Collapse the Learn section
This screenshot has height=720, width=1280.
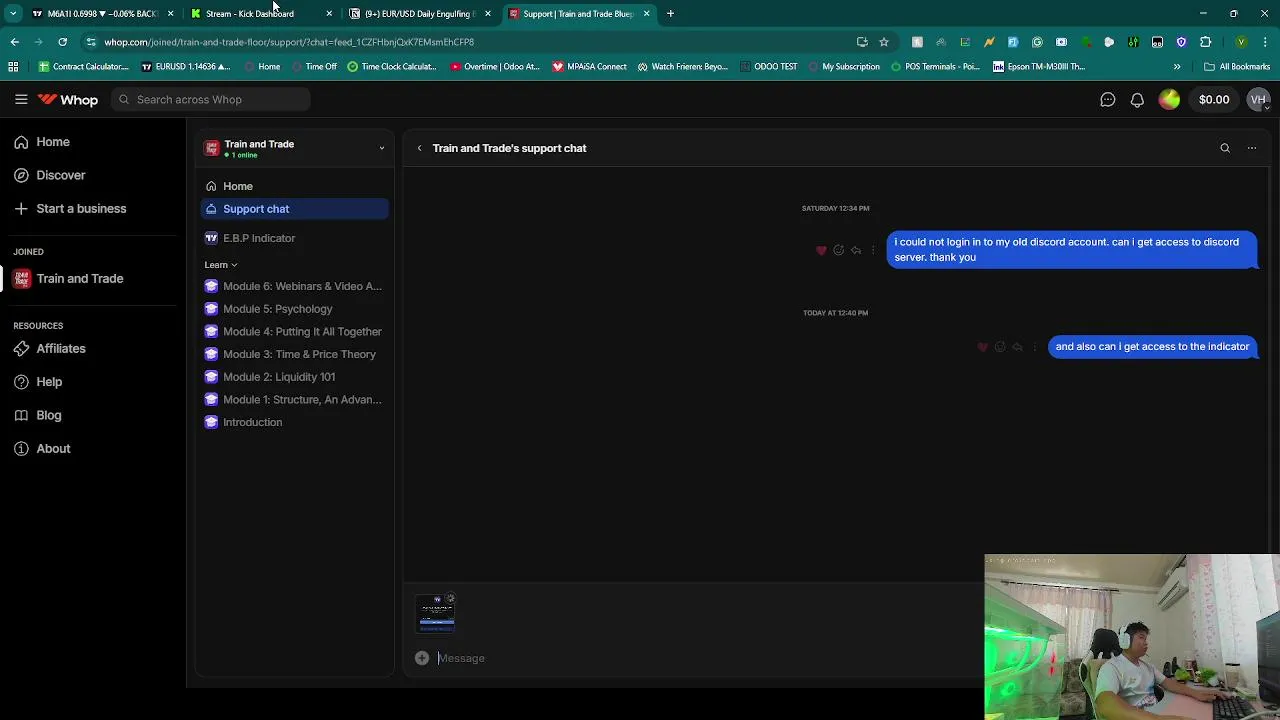coord(221,265)
